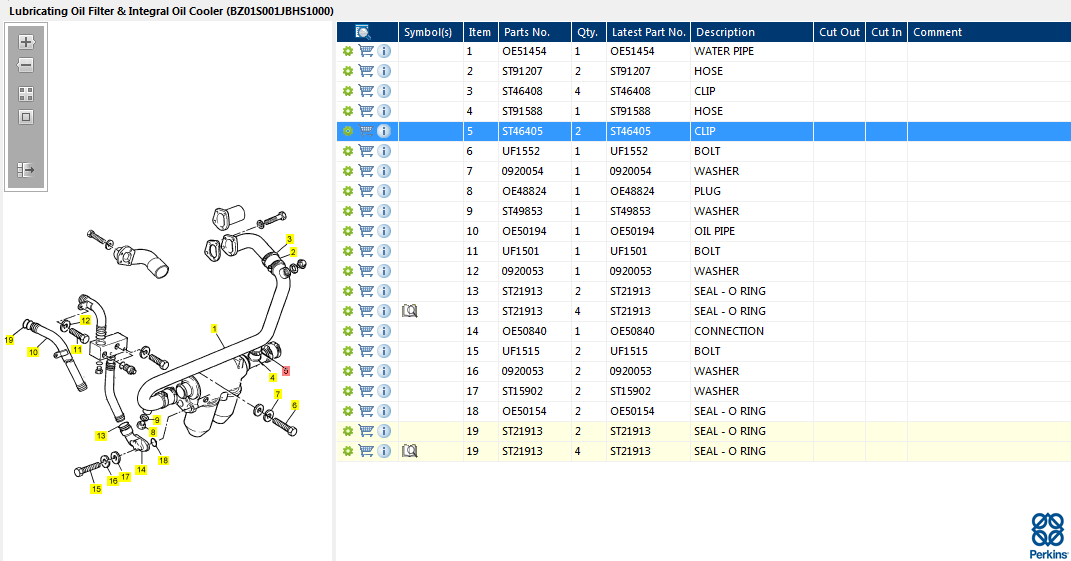
Task: Click the Cut Out column header
Action: click(839, 32)
